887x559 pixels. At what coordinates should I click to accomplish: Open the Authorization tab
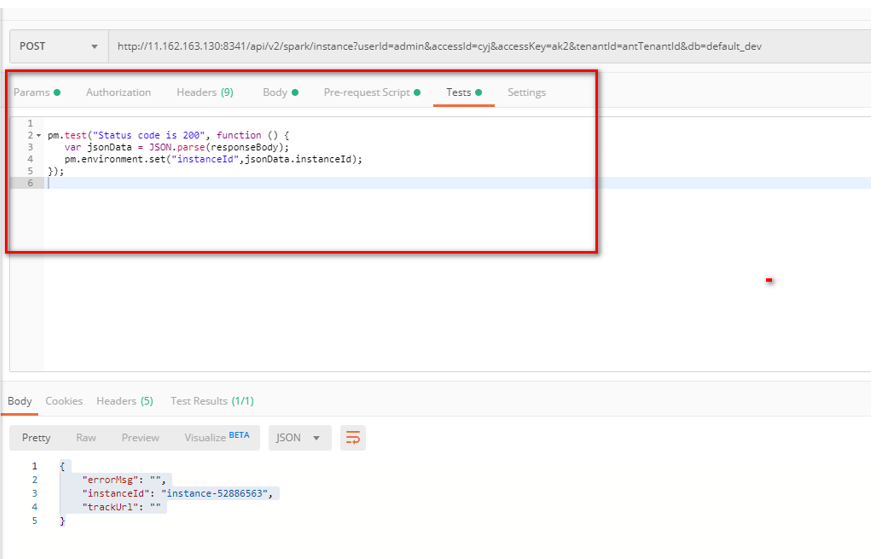click(118, 92)
